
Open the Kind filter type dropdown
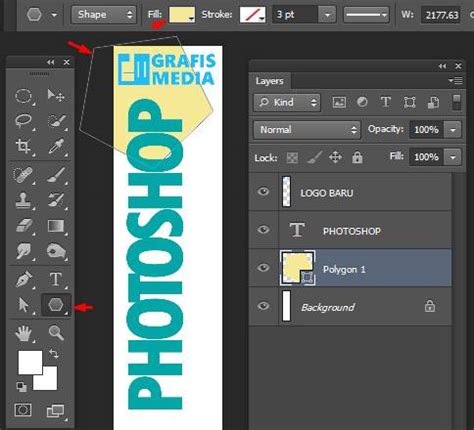287,102
